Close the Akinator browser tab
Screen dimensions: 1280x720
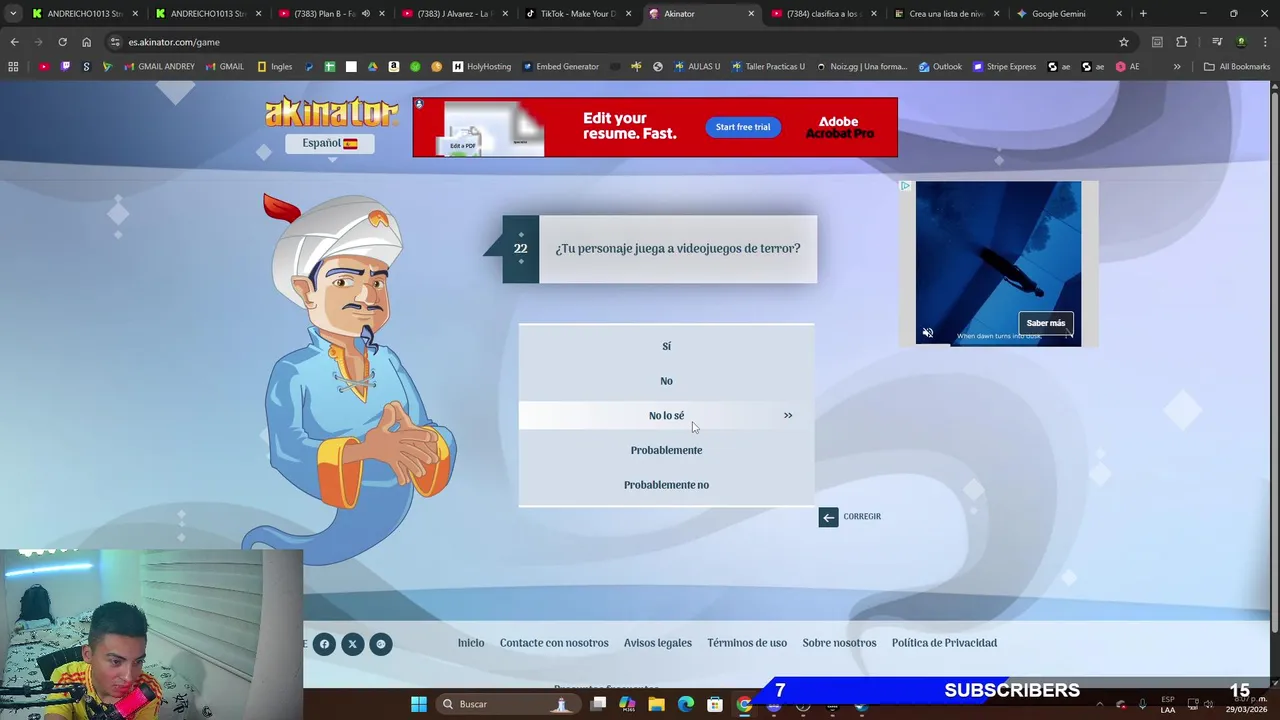pyautogui.click(x=750, y=14)
